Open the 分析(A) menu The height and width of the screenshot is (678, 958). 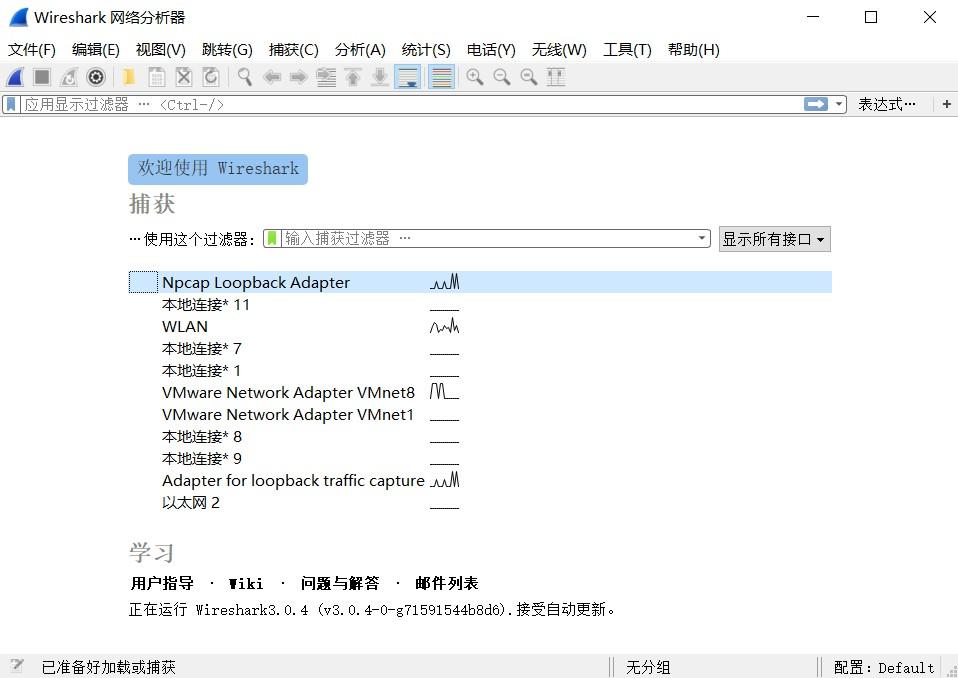(360, 49)
